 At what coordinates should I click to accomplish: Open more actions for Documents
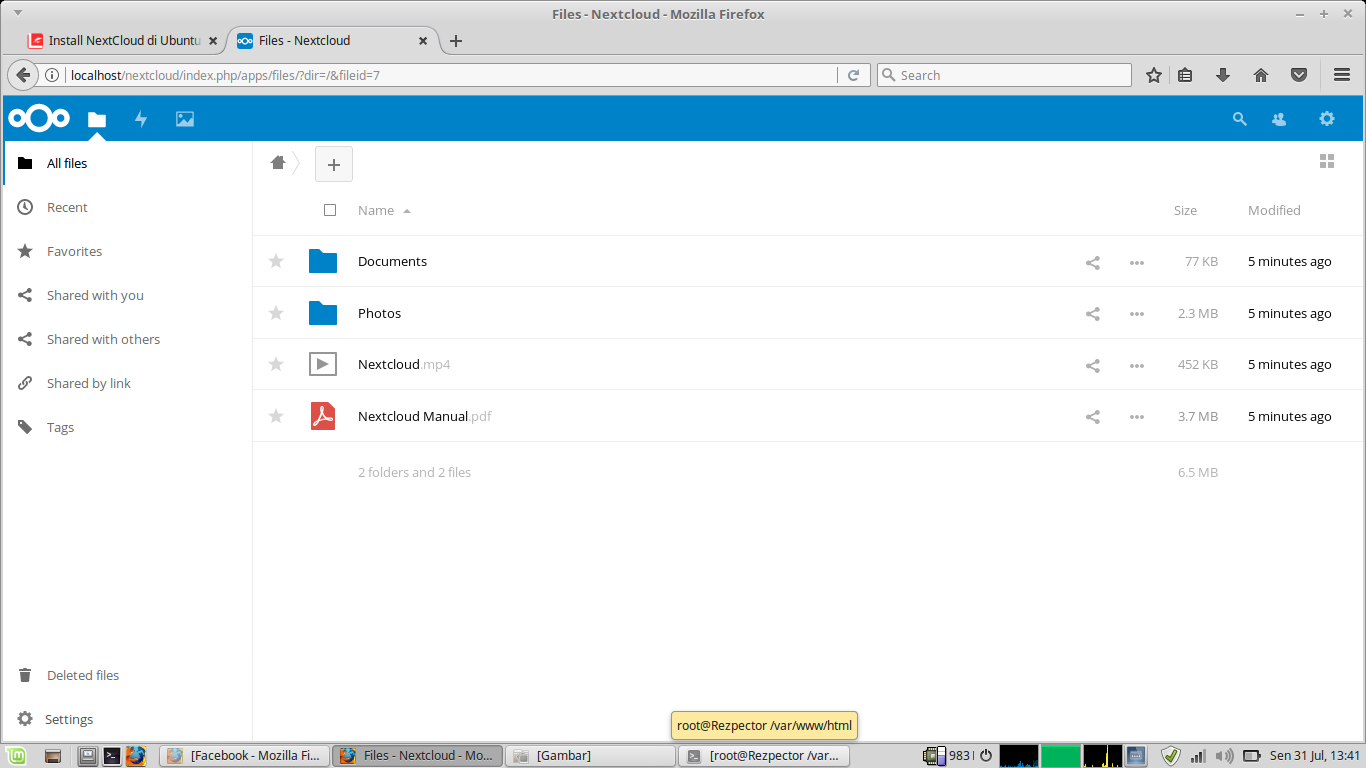click(x=1137, y=262)
